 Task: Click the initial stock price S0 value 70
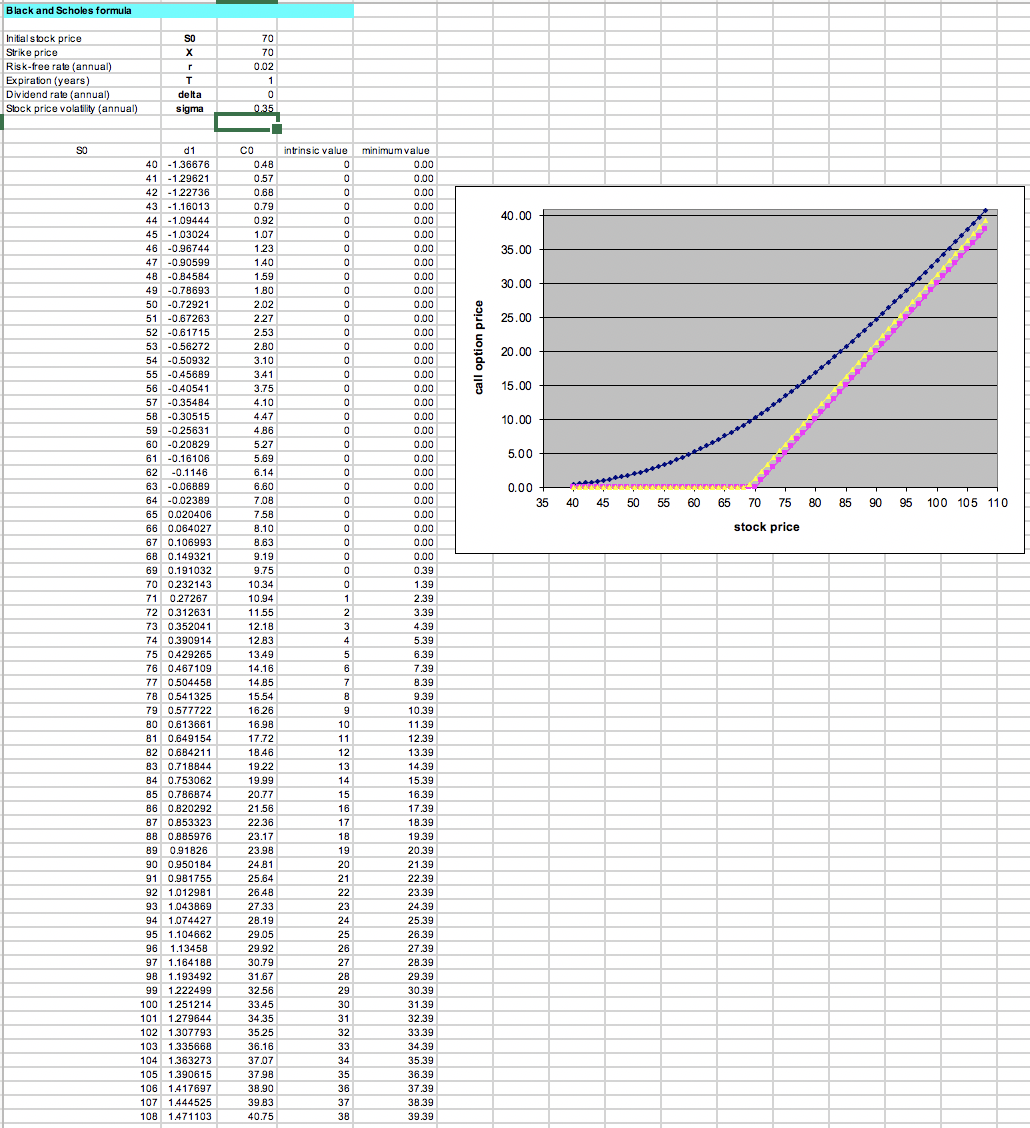coord(245,38)
